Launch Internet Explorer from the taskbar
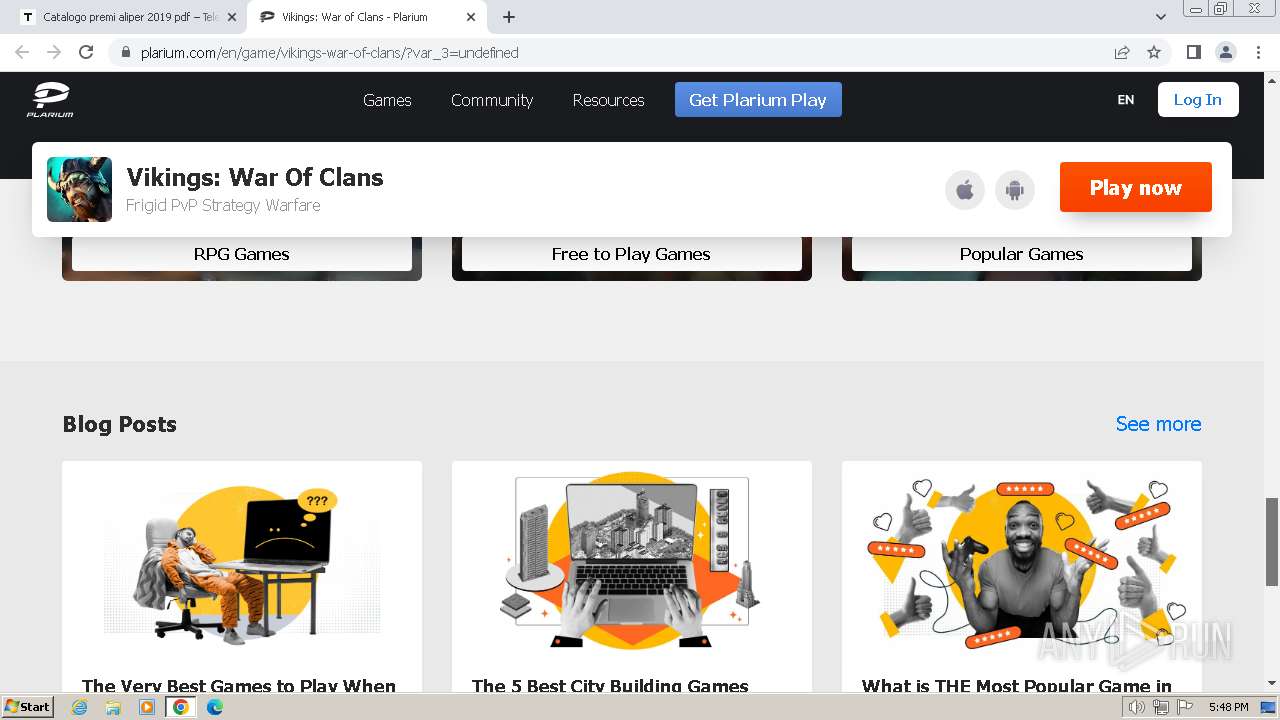The width and height of the screenshot is (1280, 720). (79, 707)
